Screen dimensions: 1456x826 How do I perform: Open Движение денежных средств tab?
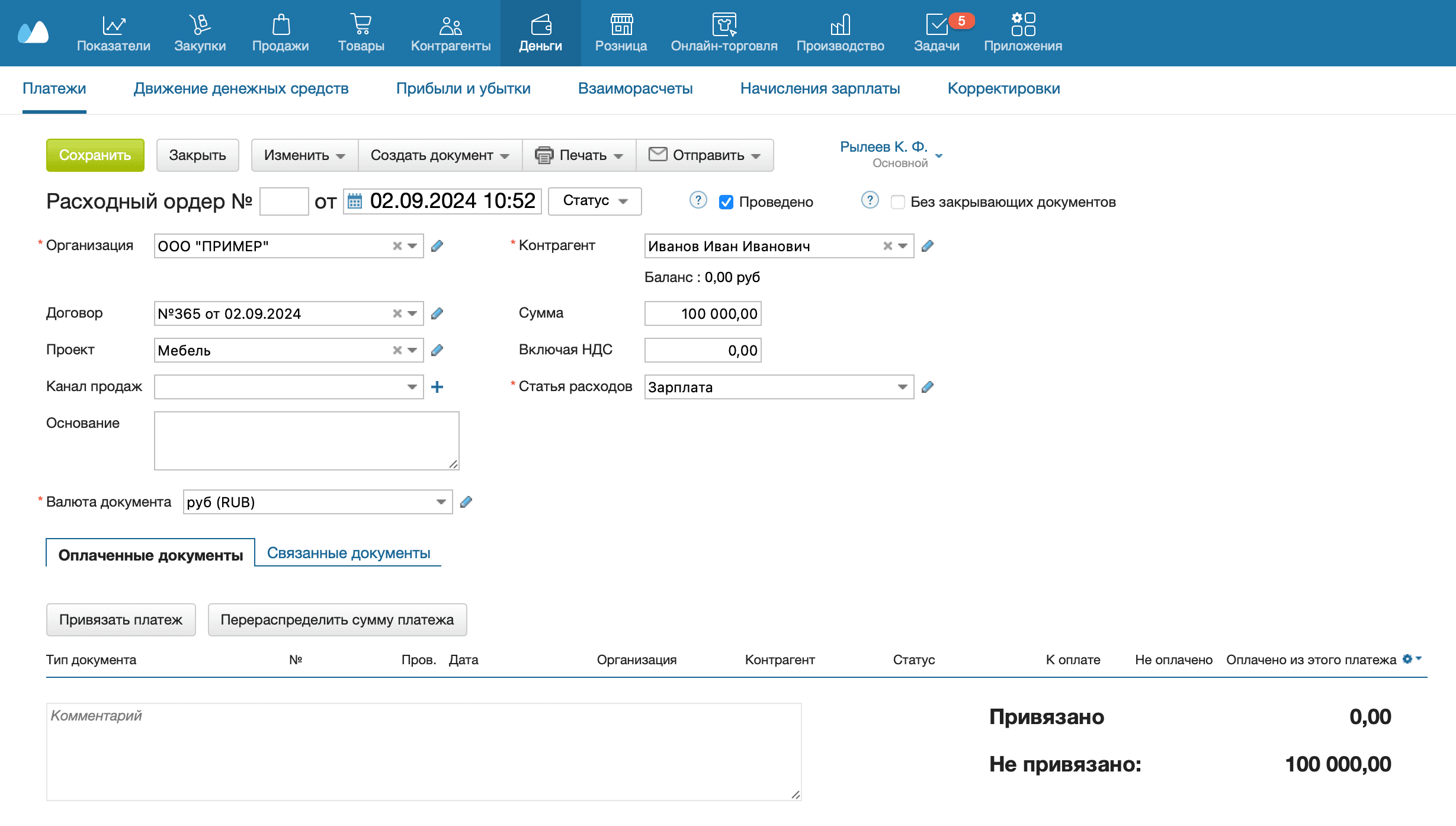[x=241, y=88]
